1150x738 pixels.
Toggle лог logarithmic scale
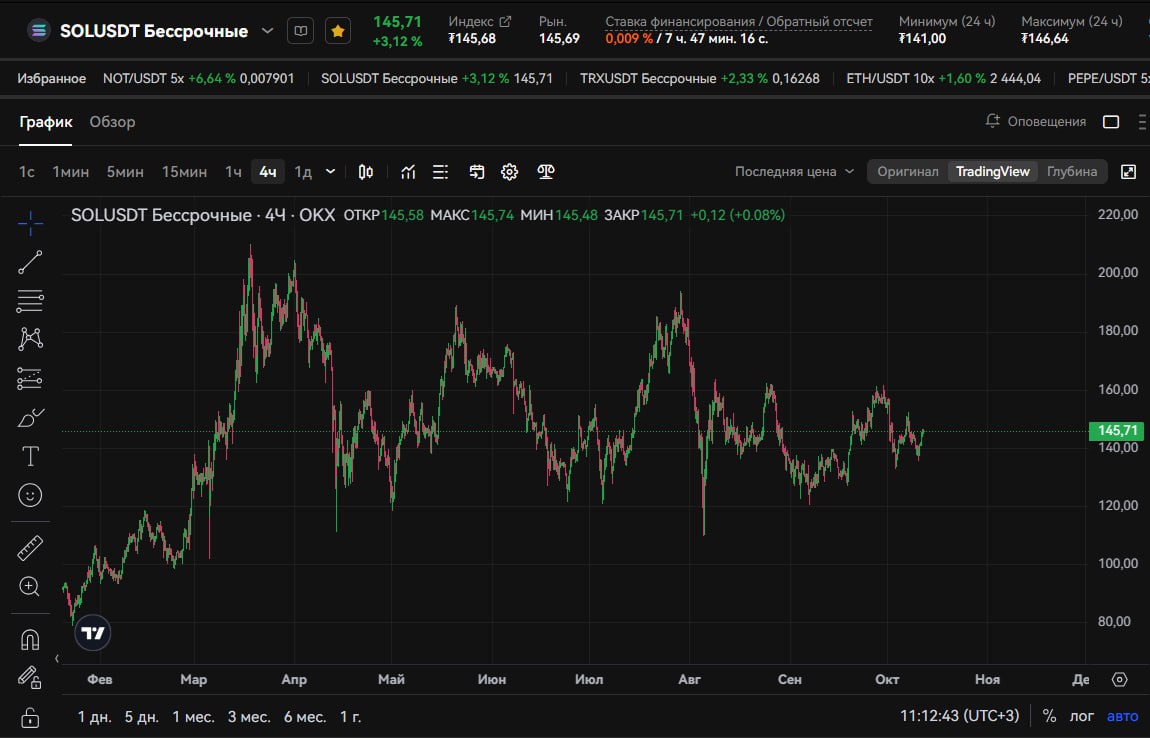(x=1082, y=716)
